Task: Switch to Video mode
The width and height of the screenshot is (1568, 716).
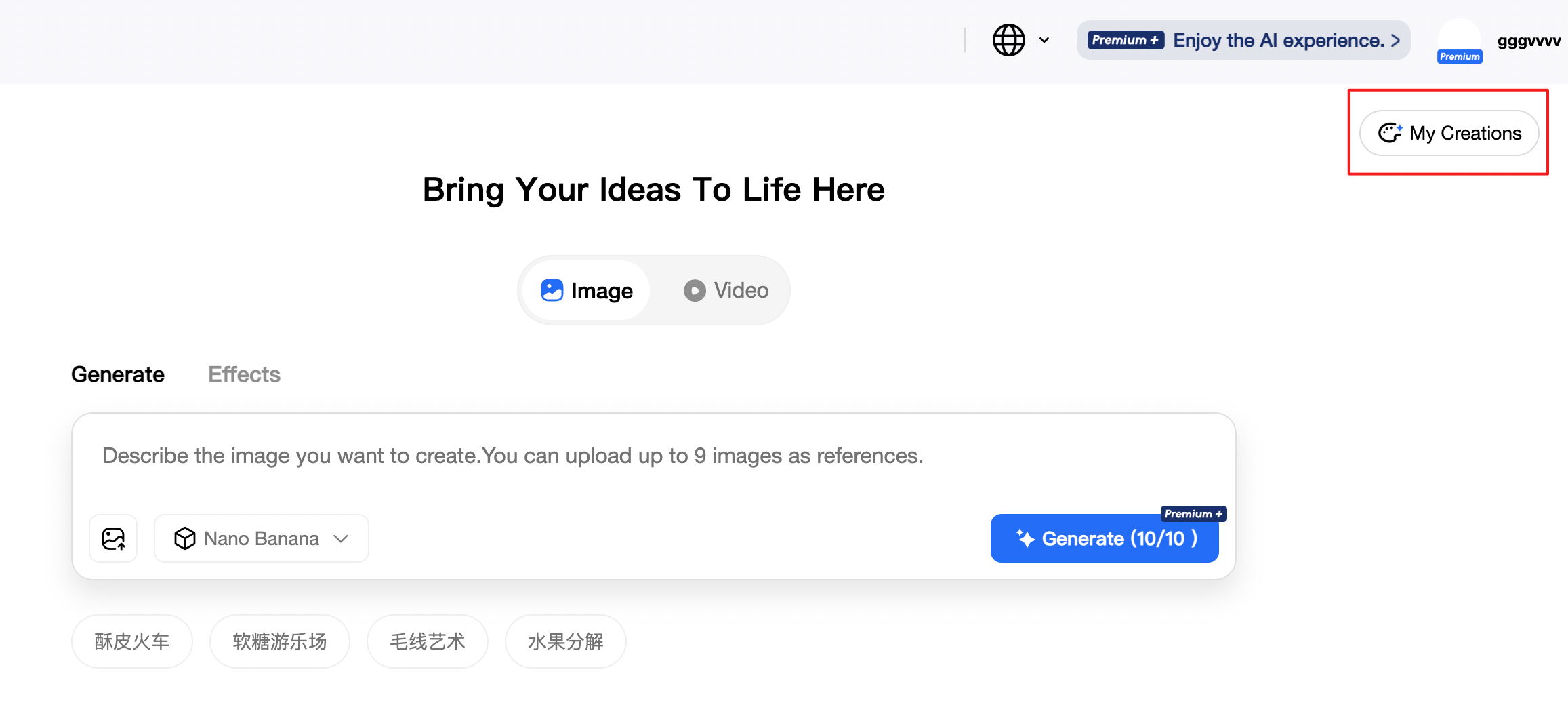Action: pos(726,290)
